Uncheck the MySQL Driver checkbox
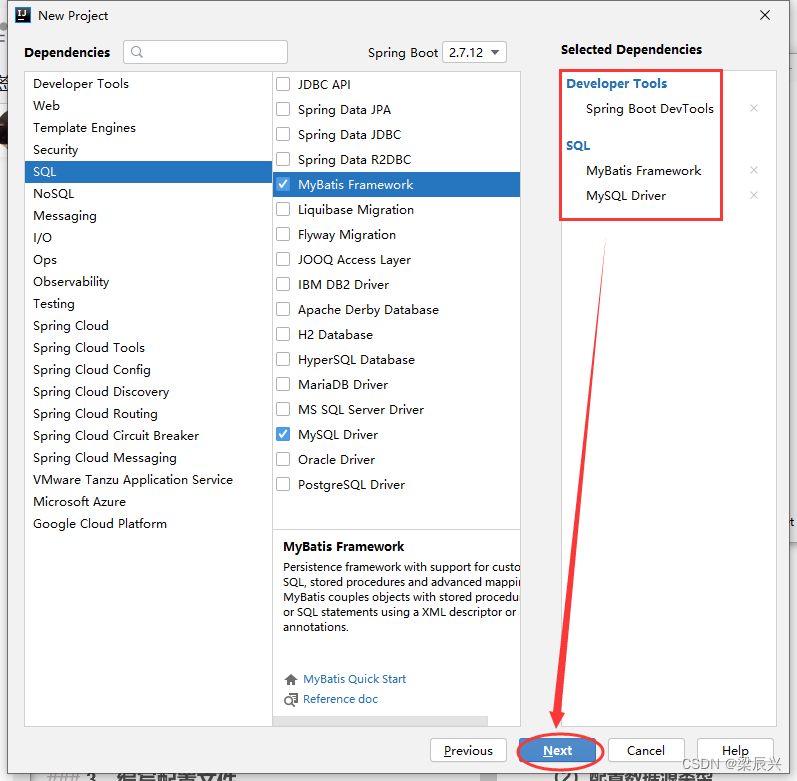This screenshot has width=797, height=781. coord(283,434)
